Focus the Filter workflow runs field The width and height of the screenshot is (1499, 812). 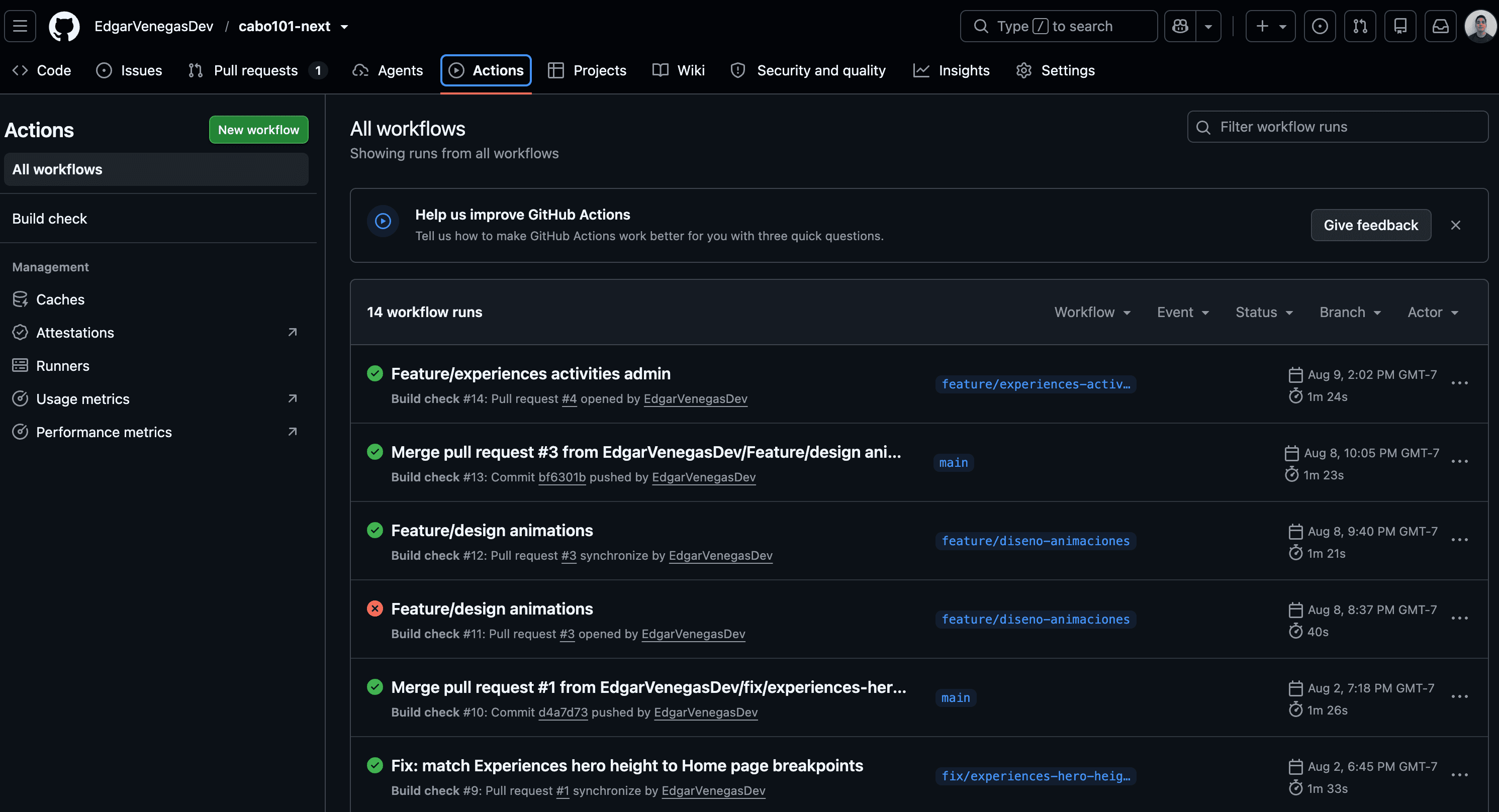coord(1337,127)
